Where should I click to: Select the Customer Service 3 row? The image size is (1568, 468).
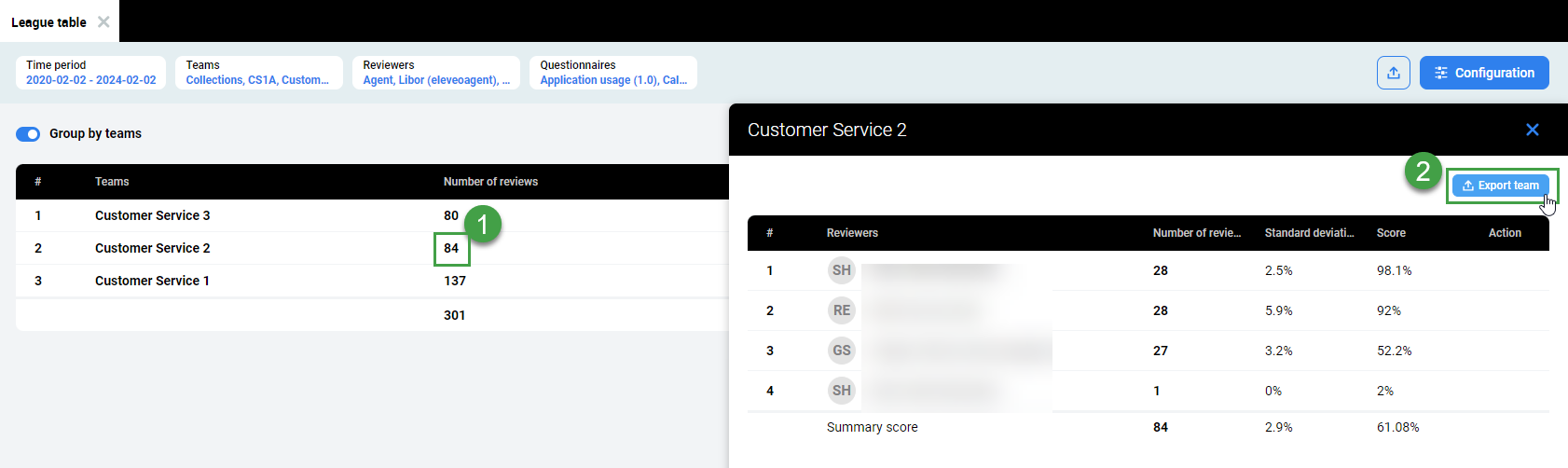click(x=152, y=215)
